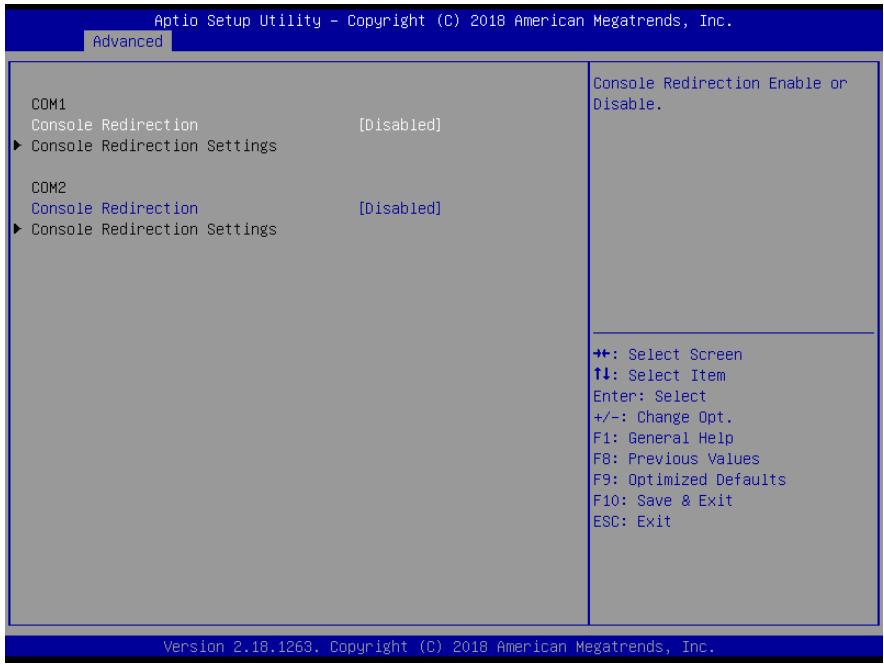
Task: Click the COM2 Console Redirection label
Action: (x=114, y=208)
